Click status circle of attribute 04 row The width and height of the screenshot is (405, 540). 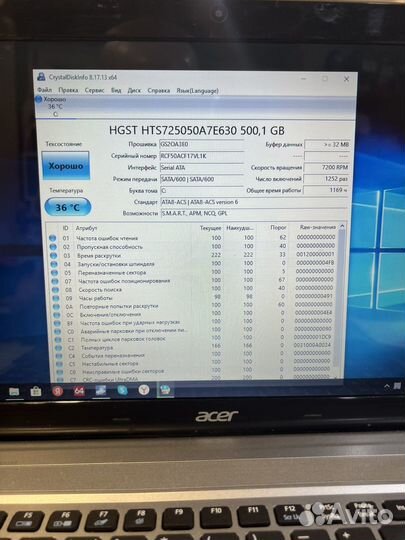point(54,264)
